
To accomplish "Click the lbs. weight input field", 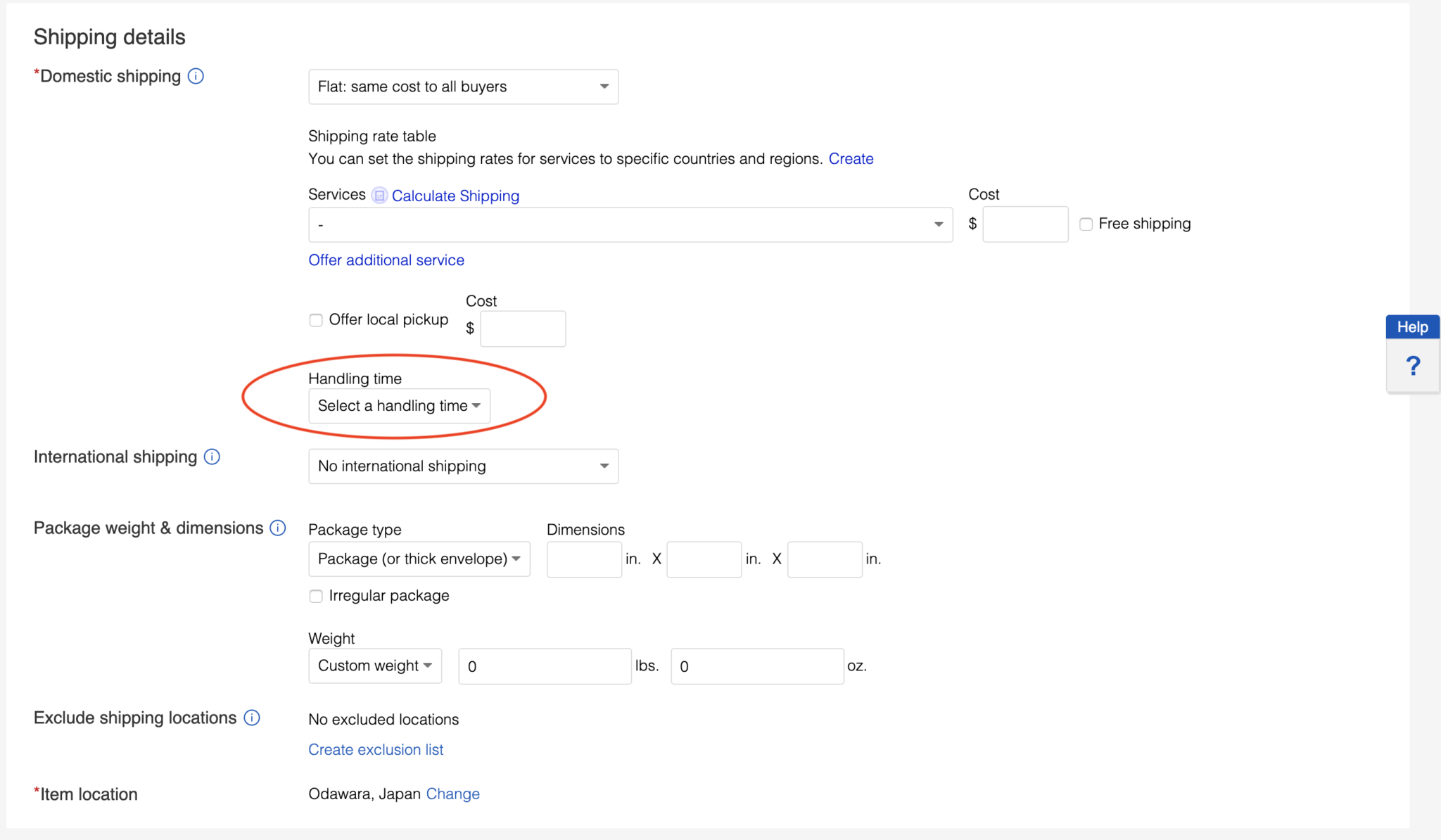I will [545, 666].
